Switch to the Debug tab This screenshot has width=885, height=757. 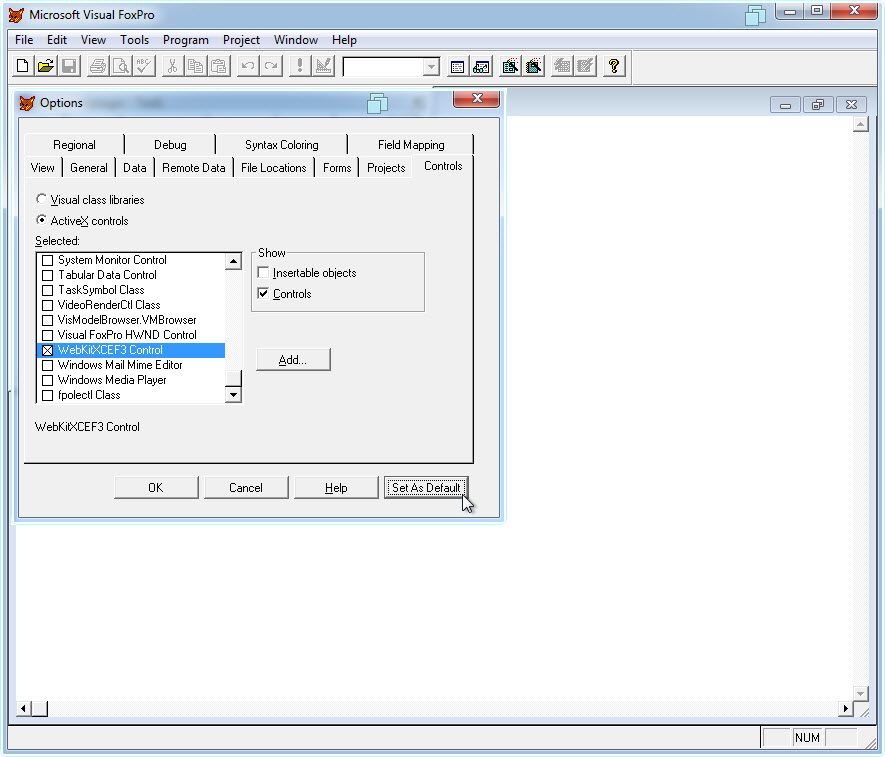[x=170, y=145]
